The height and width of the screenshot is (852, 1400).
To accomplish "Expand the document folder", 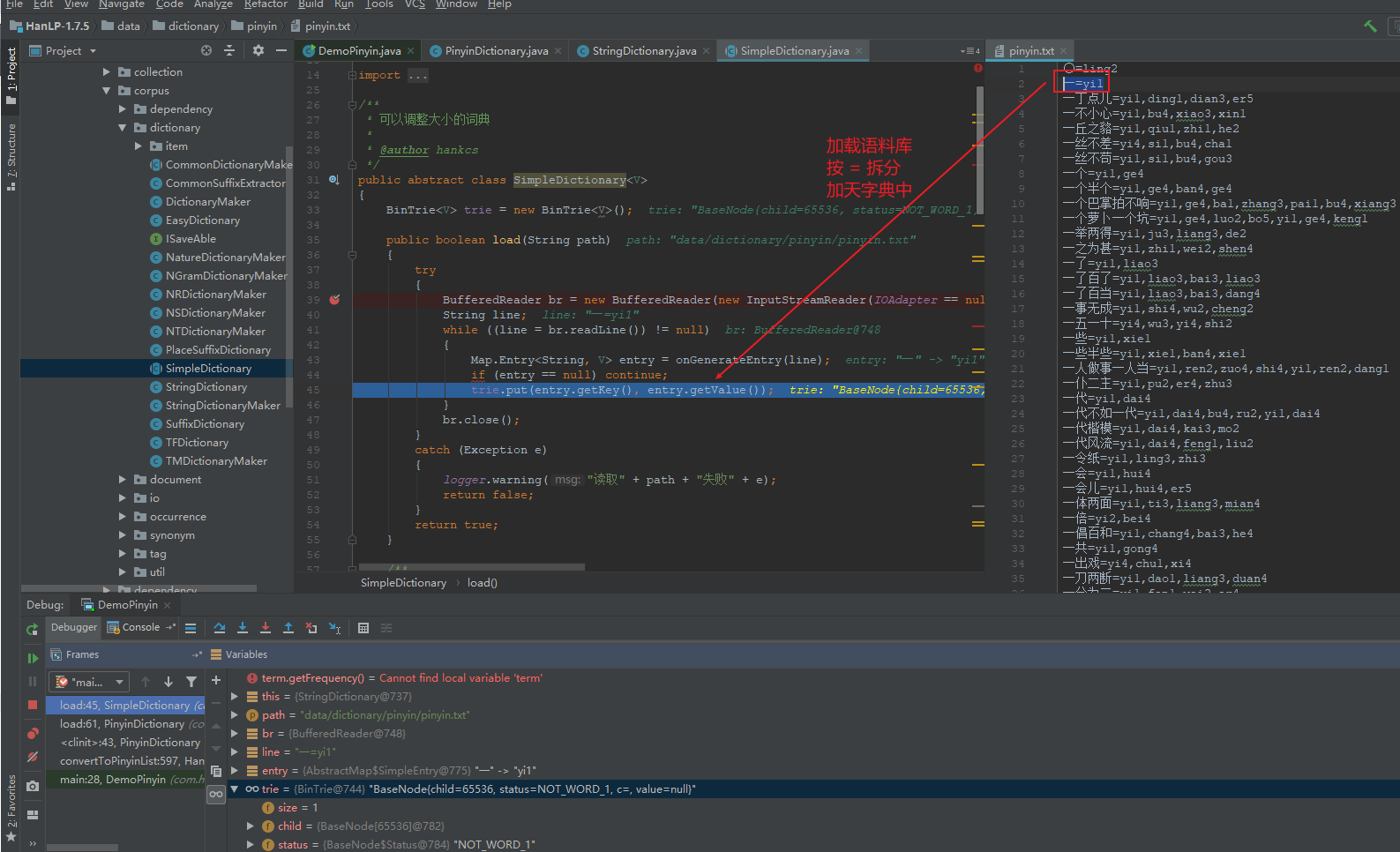I will [x=123, y=480].
